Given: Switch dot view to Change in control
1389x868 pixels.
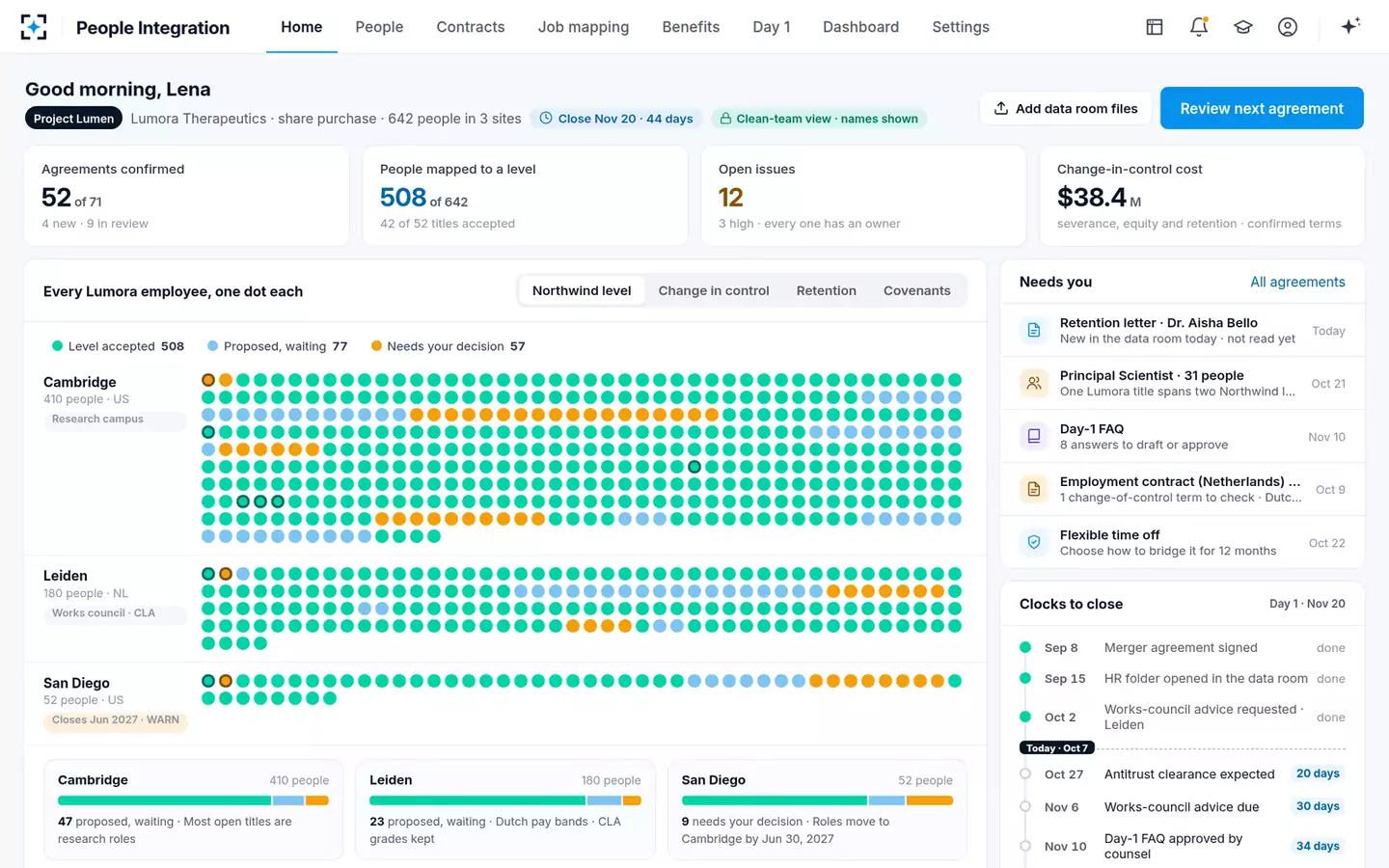Looking at the screenshot, I should pyautogui.click(x=714, y=290).
